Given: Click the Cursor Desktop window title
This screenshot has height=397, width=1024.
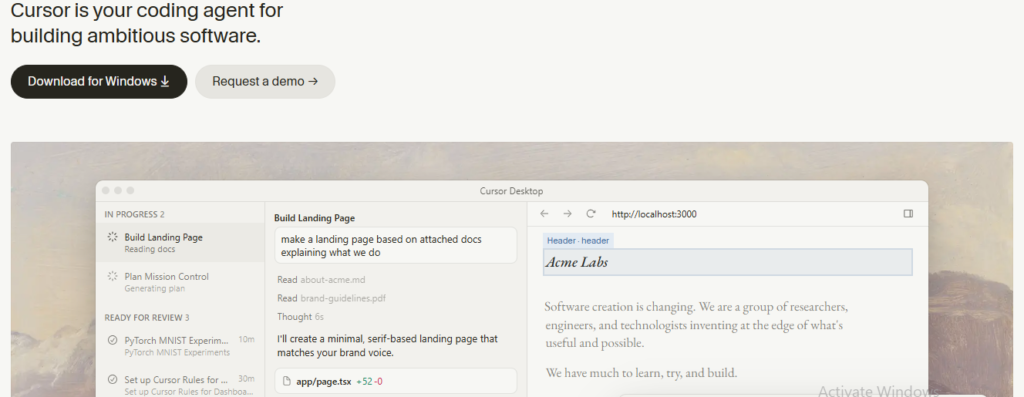Looking at the screenshot, I should click(511, 191).
